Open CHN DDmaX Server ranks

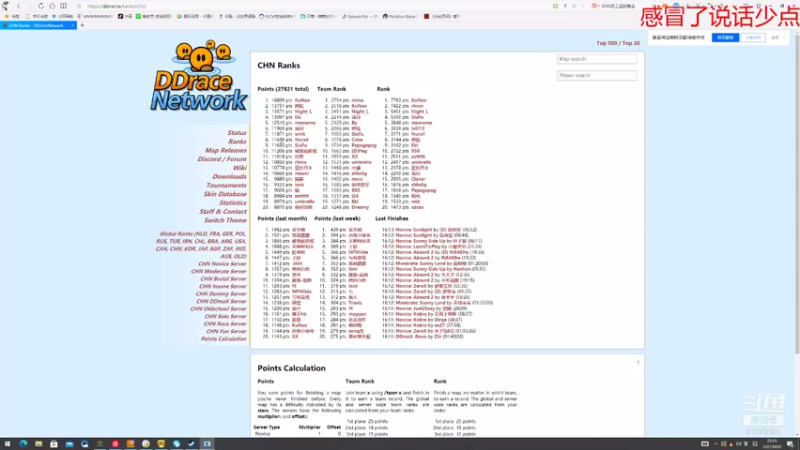pyautogui.click(x=221, y=302)
